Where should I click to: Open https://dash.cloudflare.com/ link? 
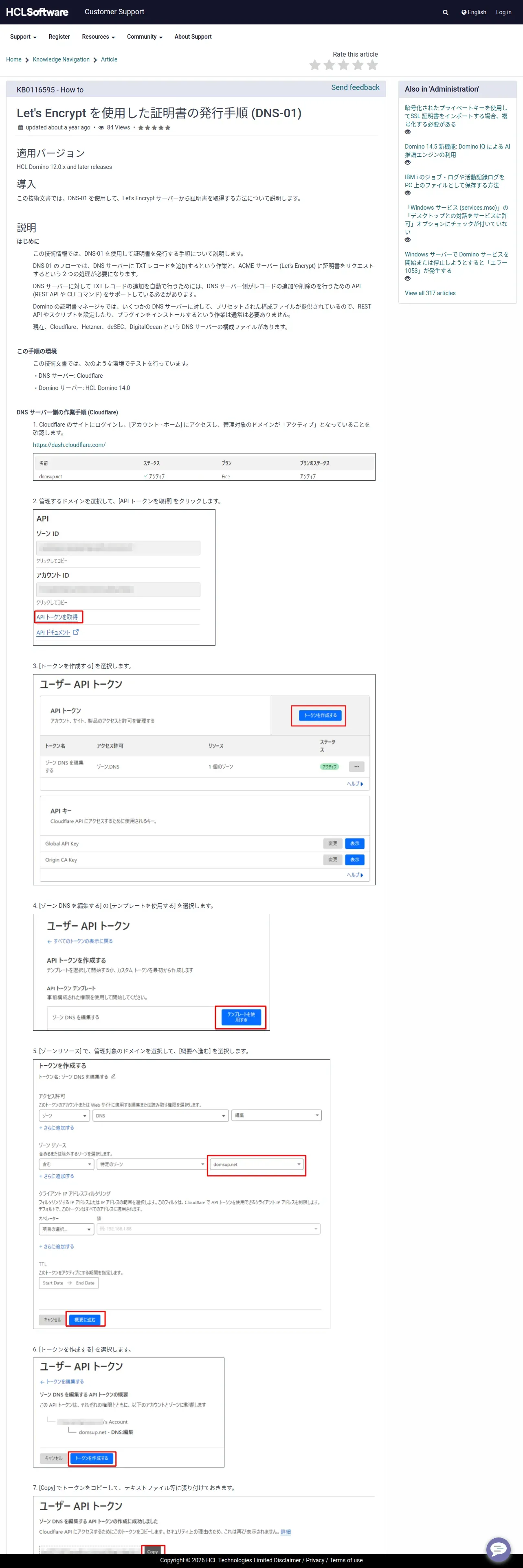click(x=69, y=445)
